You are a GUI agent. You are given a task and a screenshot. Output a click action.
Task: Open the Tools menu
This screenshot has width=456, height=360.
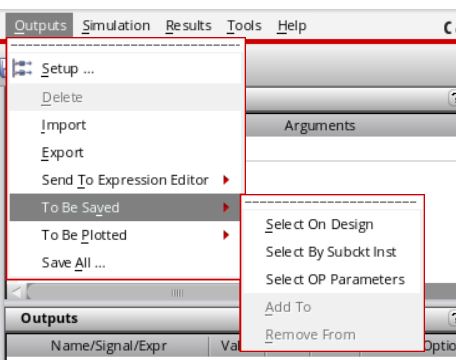[x=244, y=26]
